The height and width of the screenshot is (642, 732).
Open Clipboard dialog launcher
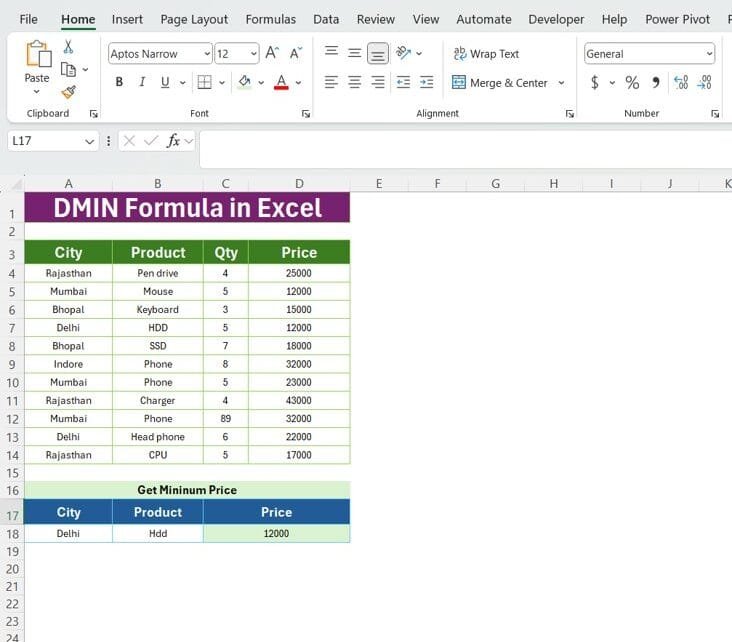tap(93, 113)
